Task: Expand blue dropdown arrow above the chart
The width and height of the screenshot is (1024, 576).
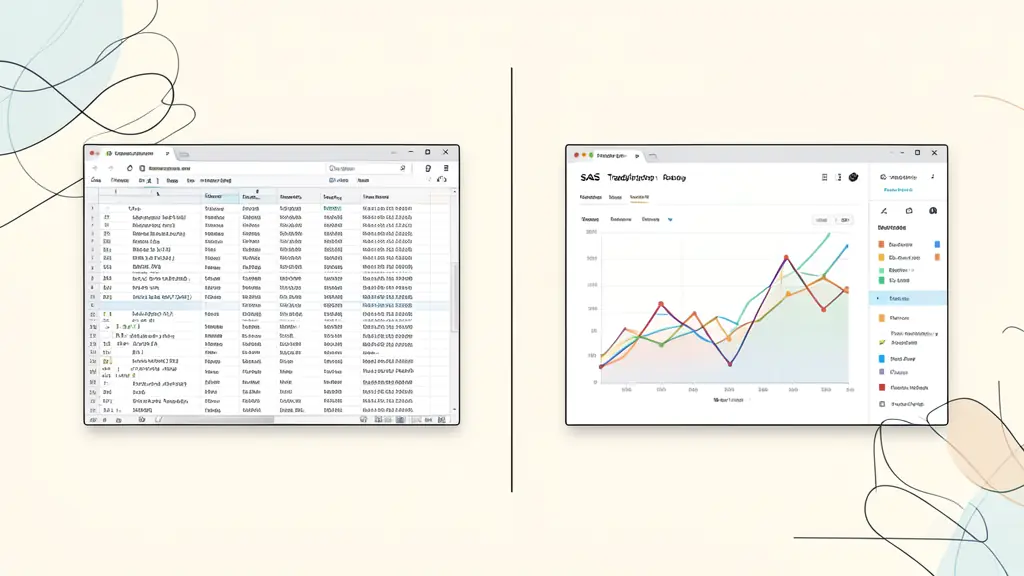Action: (670, 219)
